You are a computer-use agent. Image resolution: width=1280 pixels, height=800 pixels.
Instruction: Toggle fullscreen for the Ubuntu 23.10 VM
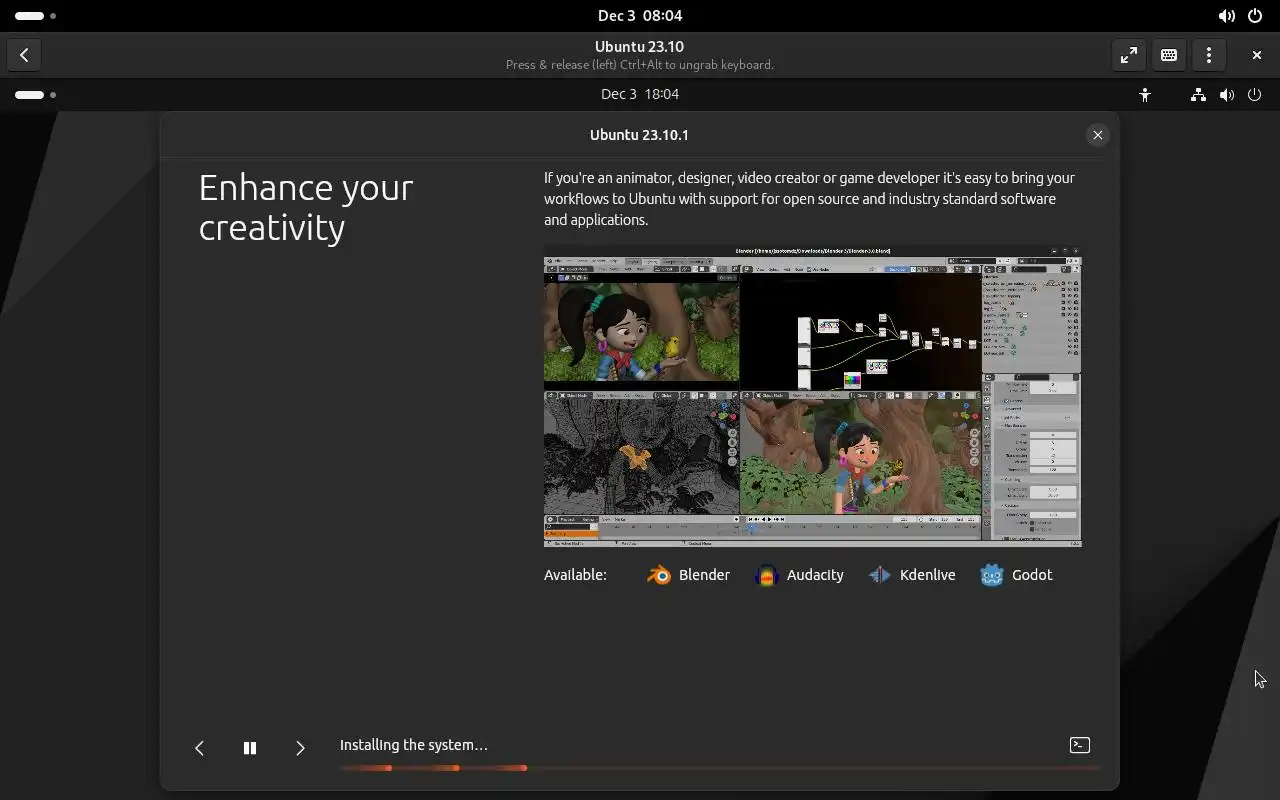click(x=1128, y=55)
